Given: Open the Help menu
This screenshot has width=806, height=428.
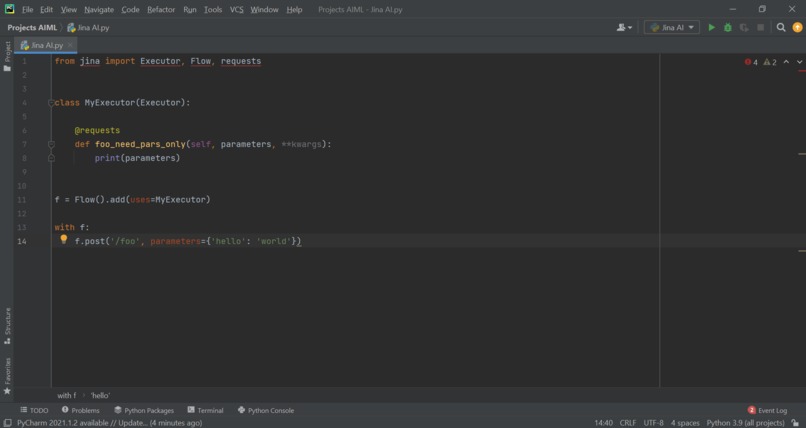Looking at the screenshot, I should coord(294,9).
